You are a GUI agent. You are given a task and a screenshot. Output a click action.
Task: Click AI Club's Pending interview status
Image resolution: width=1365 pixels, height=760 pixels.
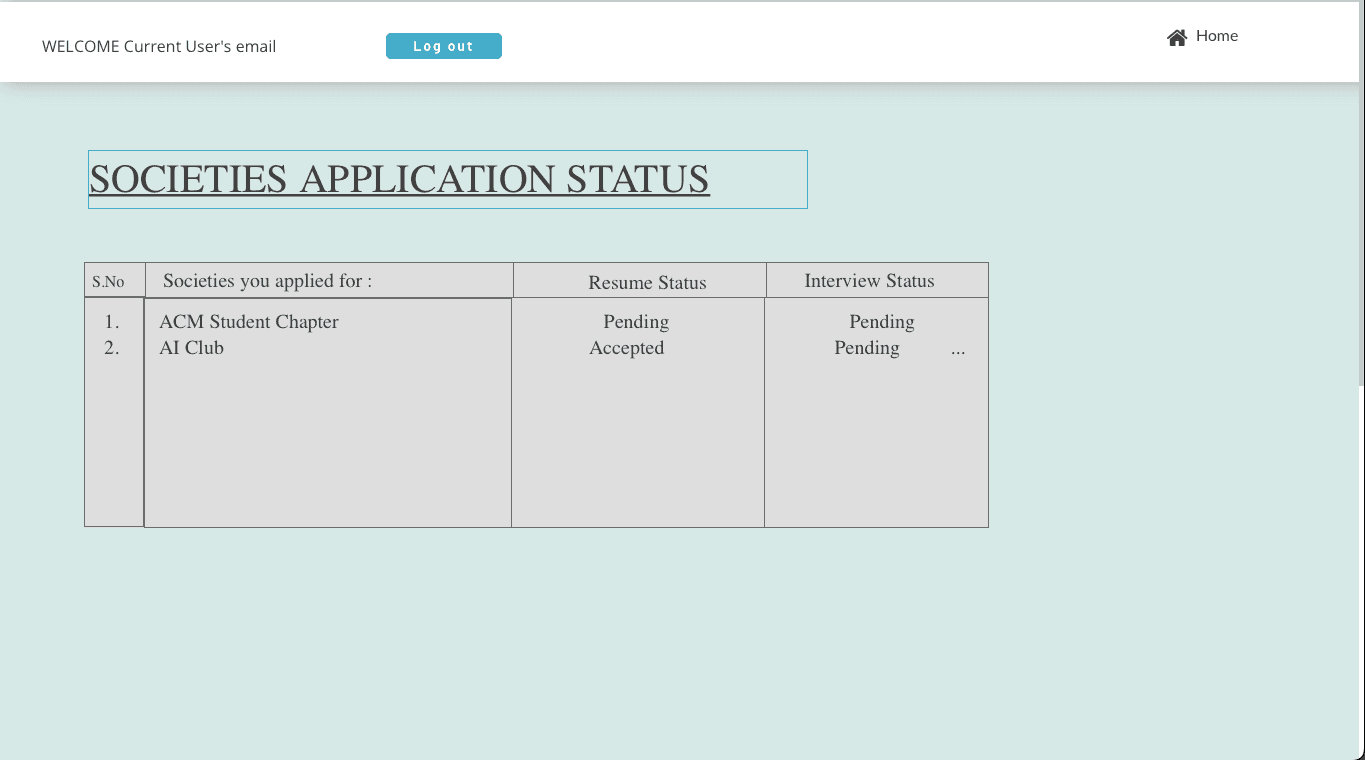point(867,348)
